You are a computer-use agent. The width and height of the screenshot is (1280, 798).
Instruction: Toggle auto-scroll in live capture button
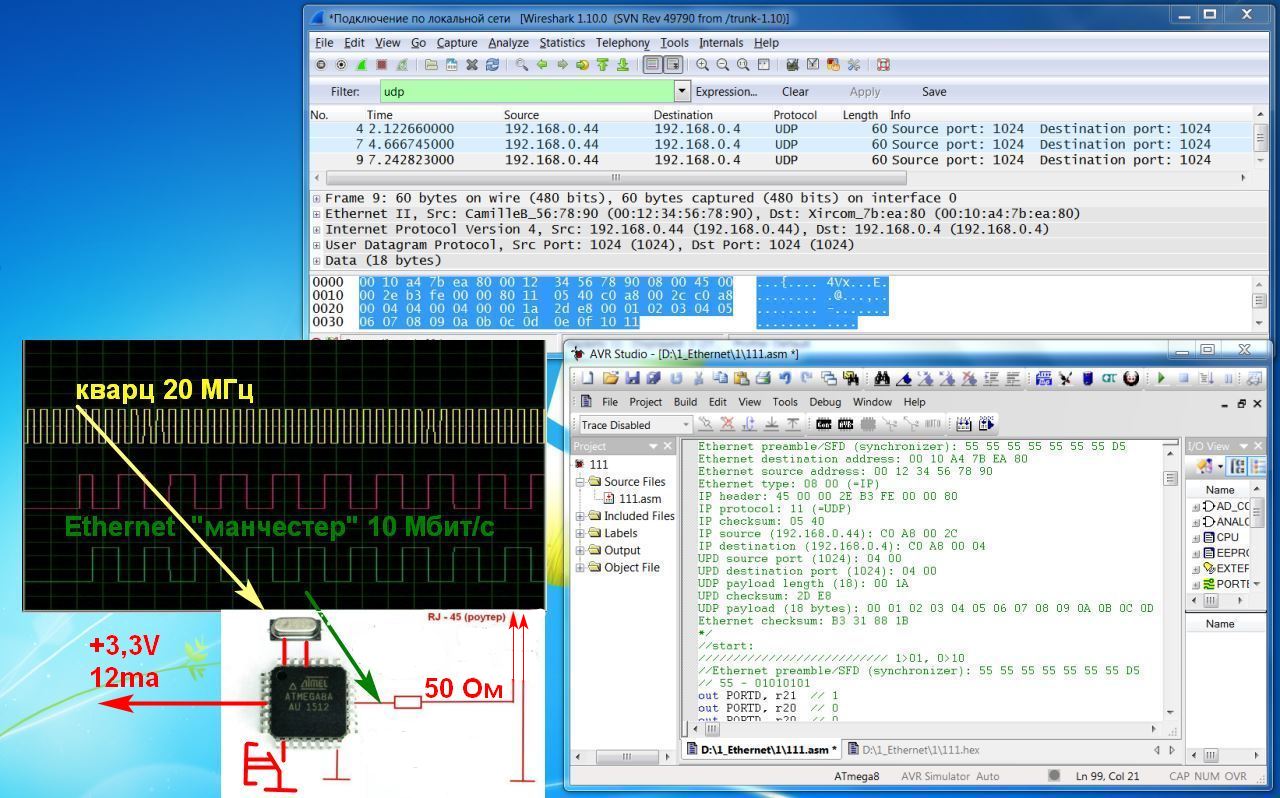(x=673, y=65)
